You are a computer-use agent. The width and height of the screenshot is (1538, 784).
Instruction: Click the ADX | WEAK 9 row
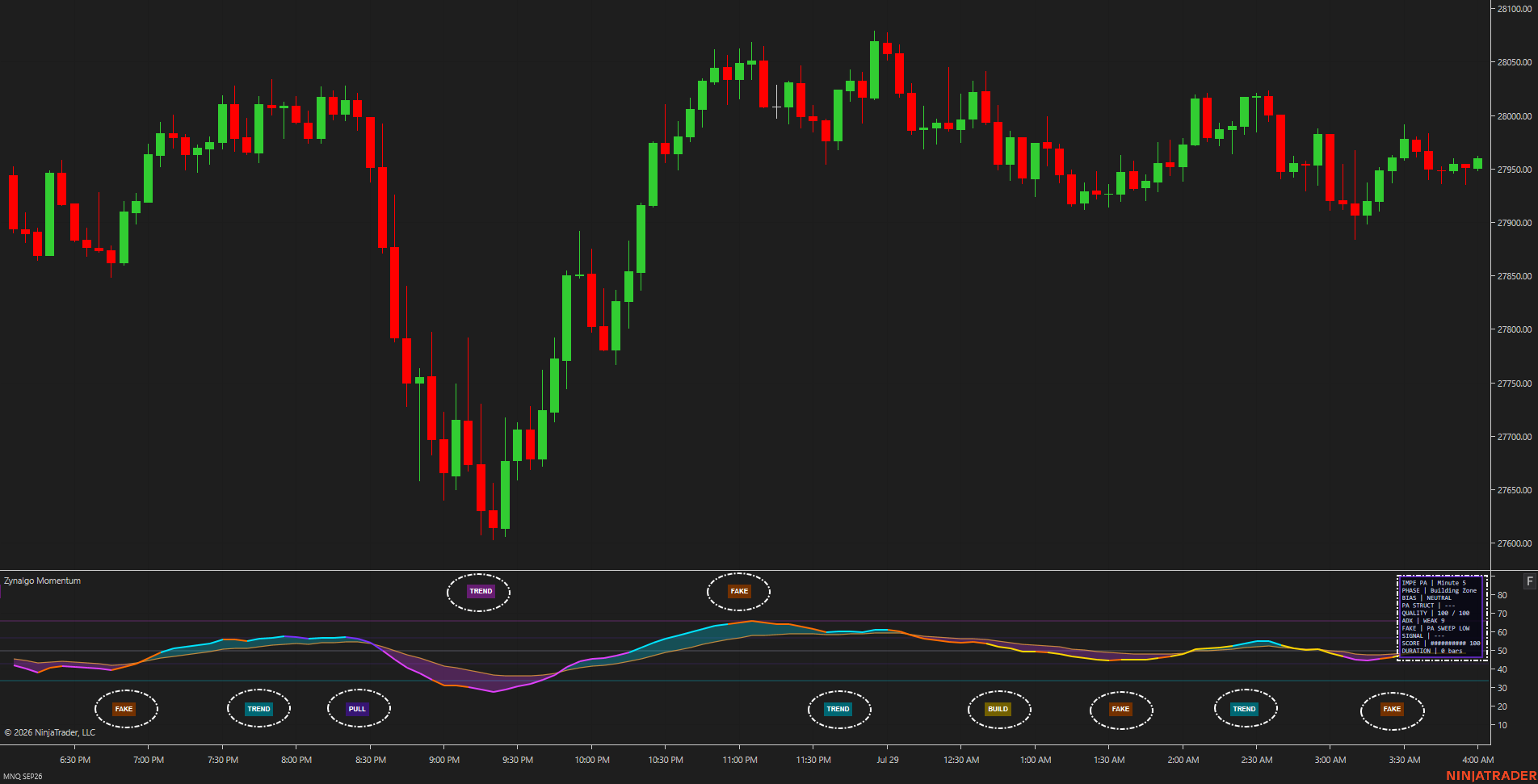pyautogui.click(x=1423, y=621)
